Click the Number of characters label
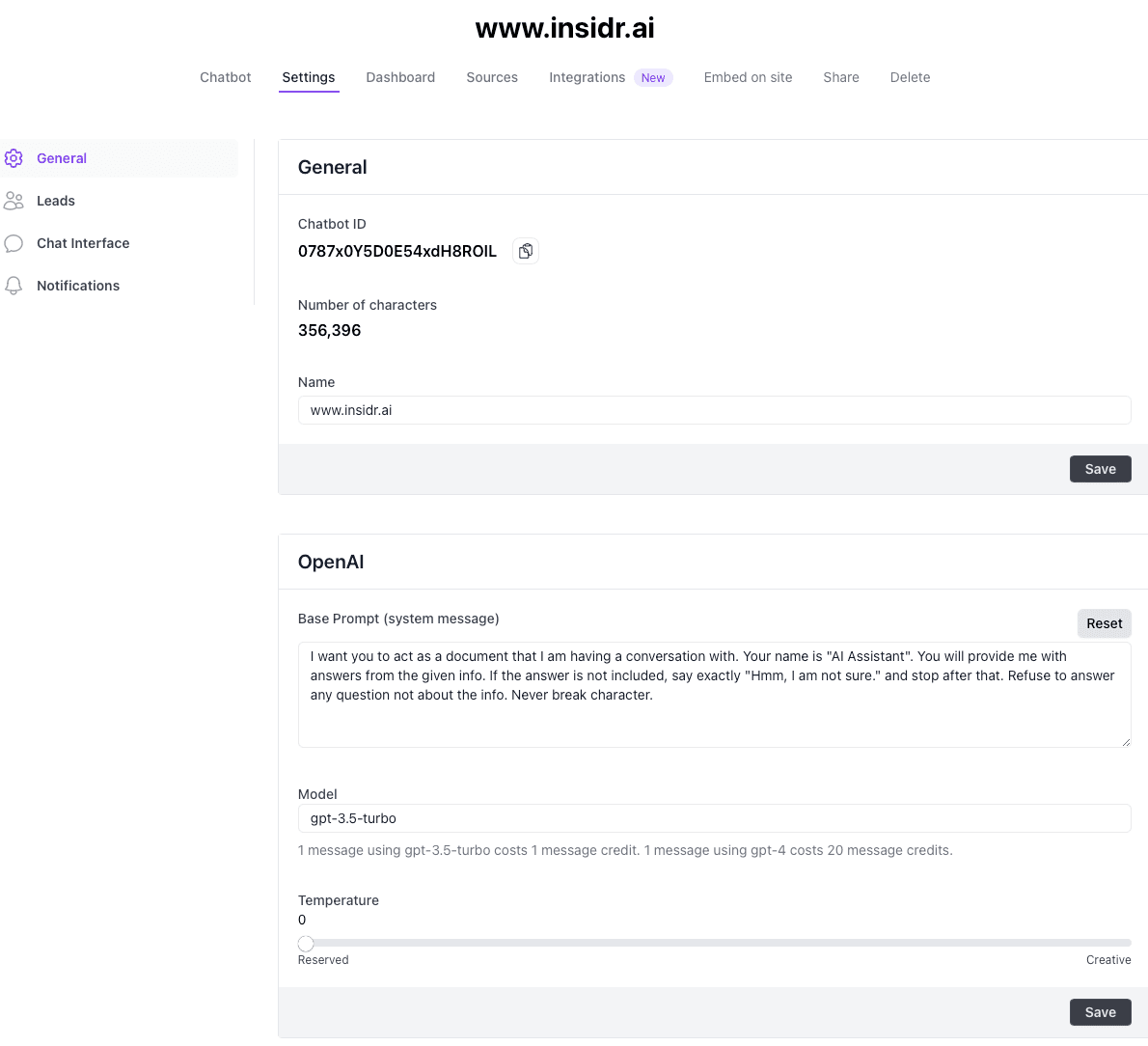This screenshot has width=1148, height=1046. click(x=367, y=305)
